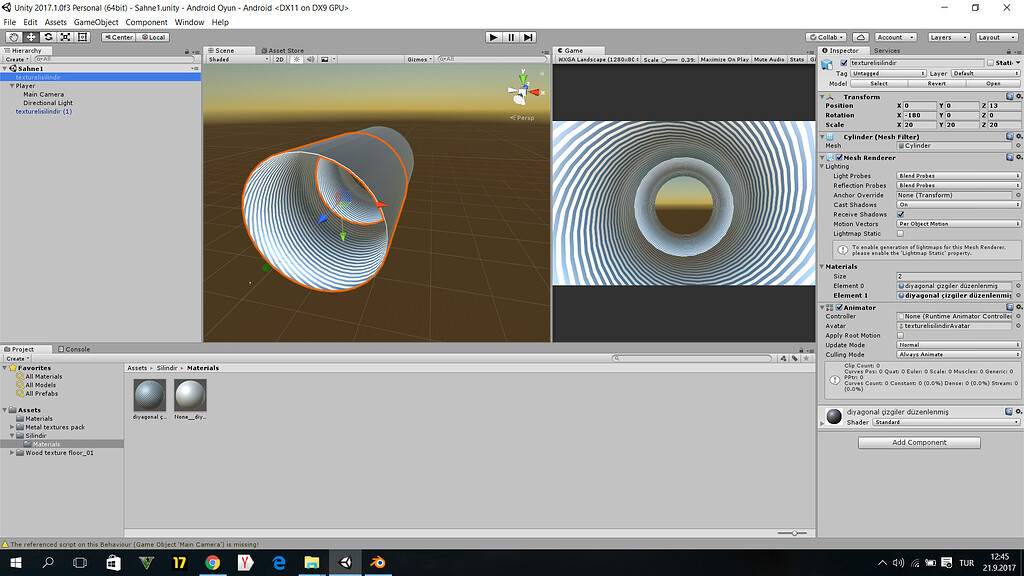Select the Scale tool
Viewport: 1024px width, 576px height.
pos(66,36)
